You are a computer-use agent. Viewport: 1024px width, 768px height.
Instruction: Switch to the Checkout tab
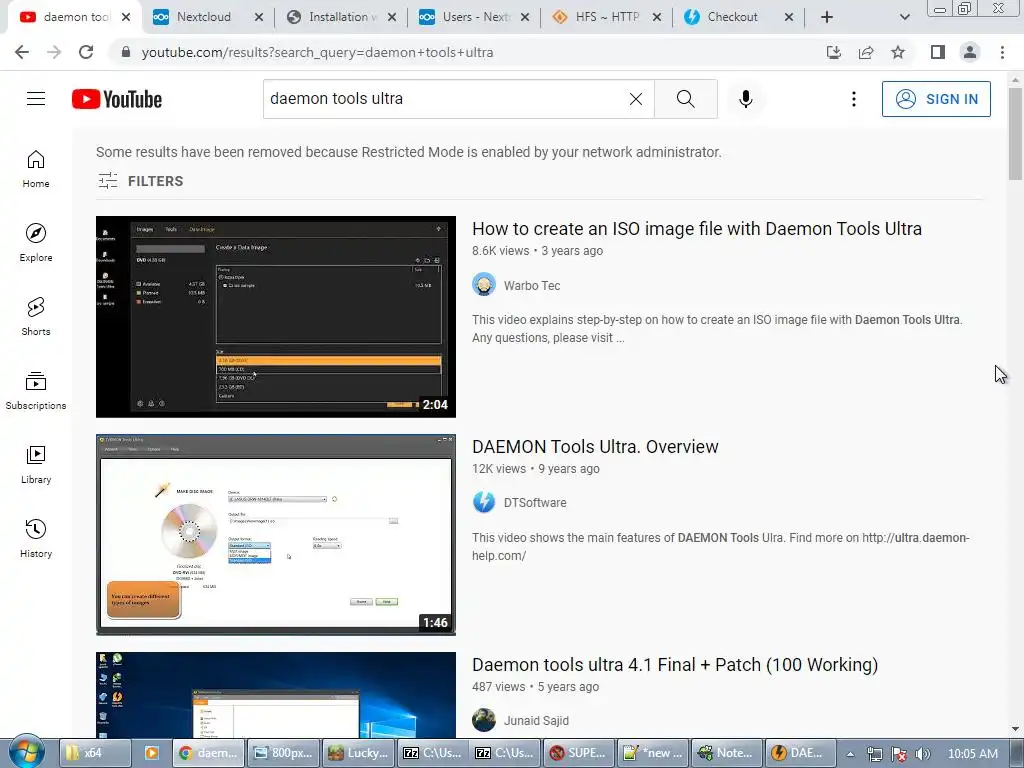(732, 17)
